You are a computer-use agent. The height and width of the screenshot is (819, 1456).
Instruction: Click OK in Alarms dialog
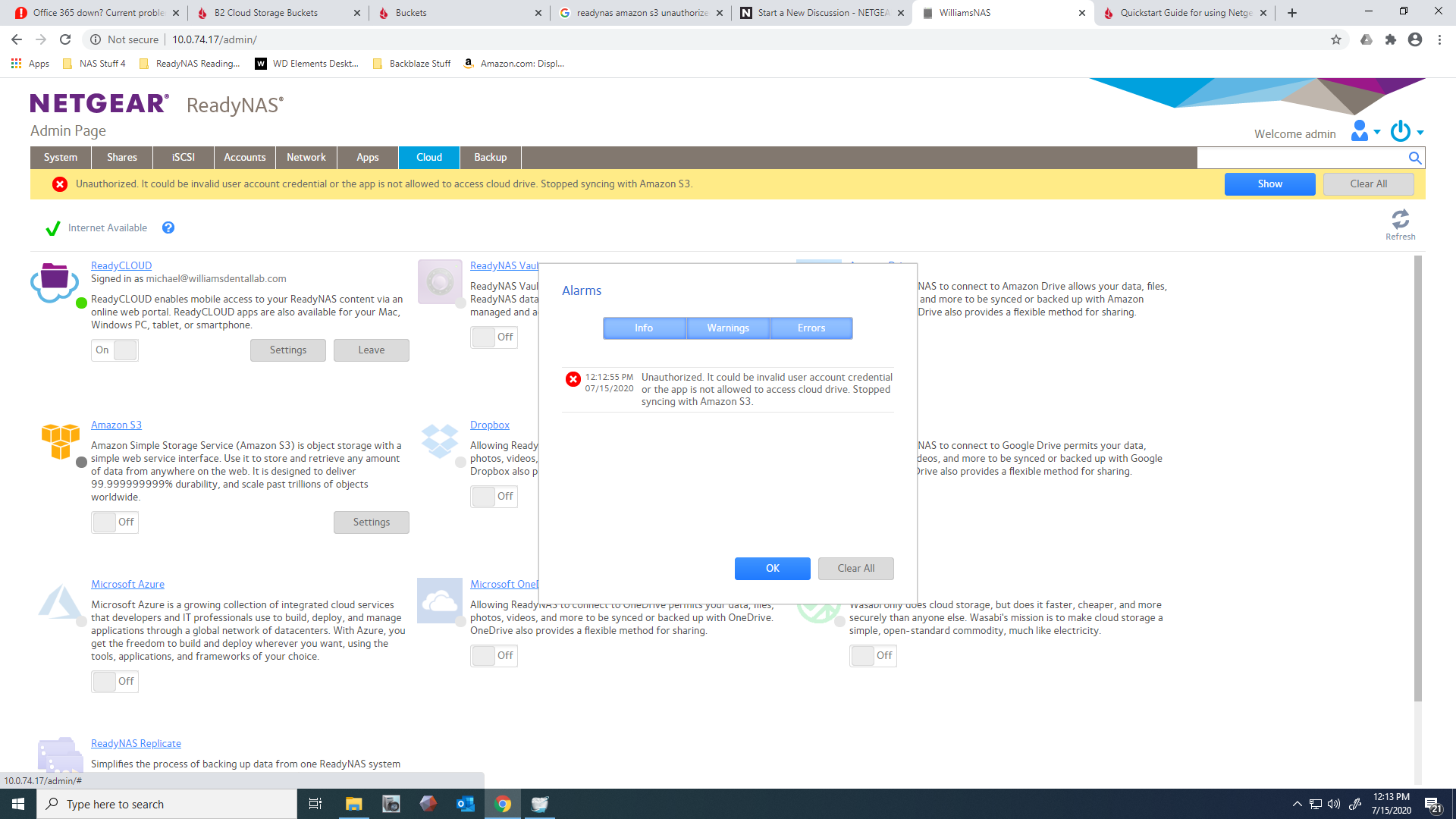[773, 569]
